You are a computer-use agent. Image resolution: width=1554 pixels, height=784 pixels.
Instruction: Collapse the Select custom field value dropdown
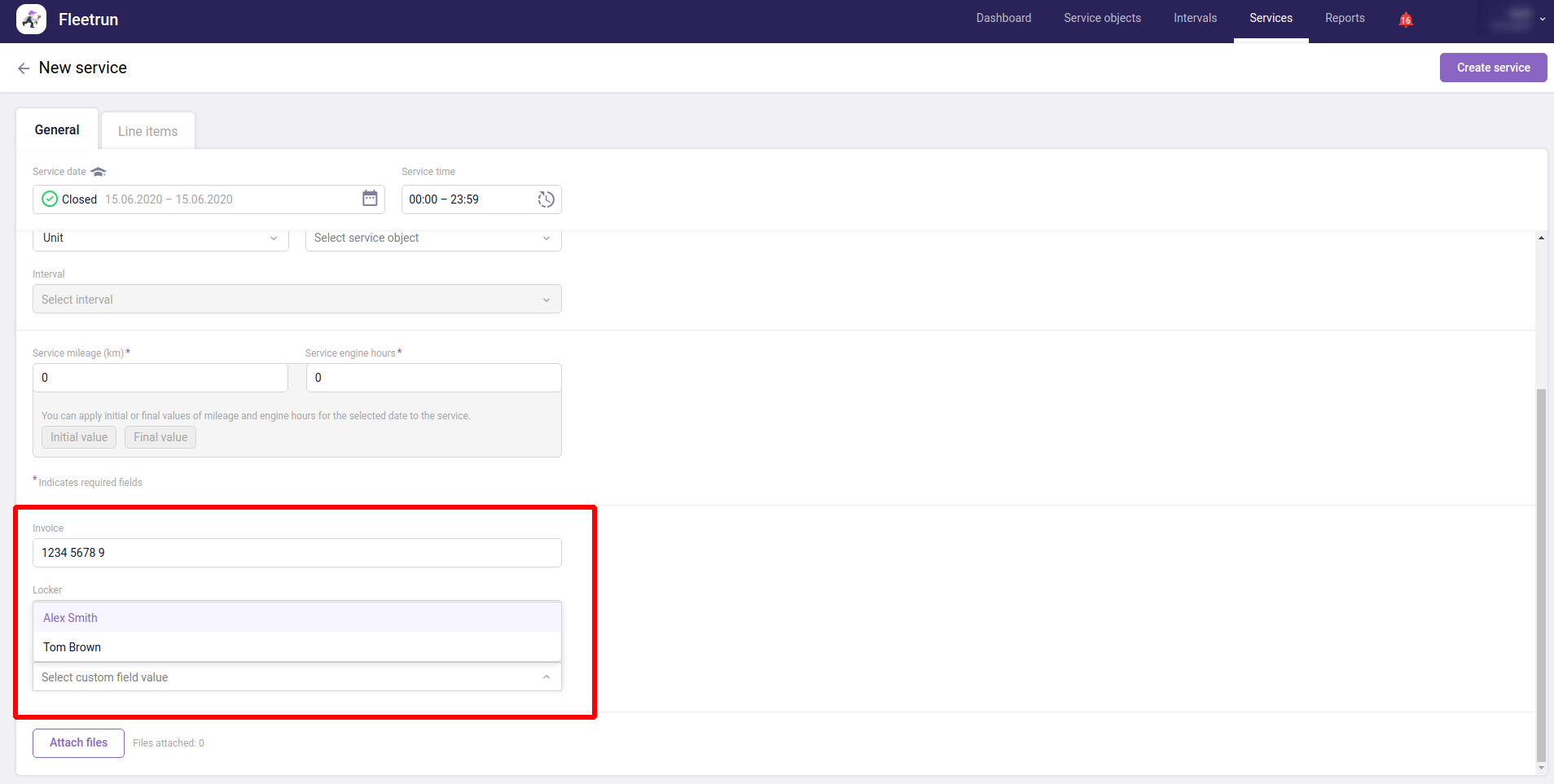546,677
